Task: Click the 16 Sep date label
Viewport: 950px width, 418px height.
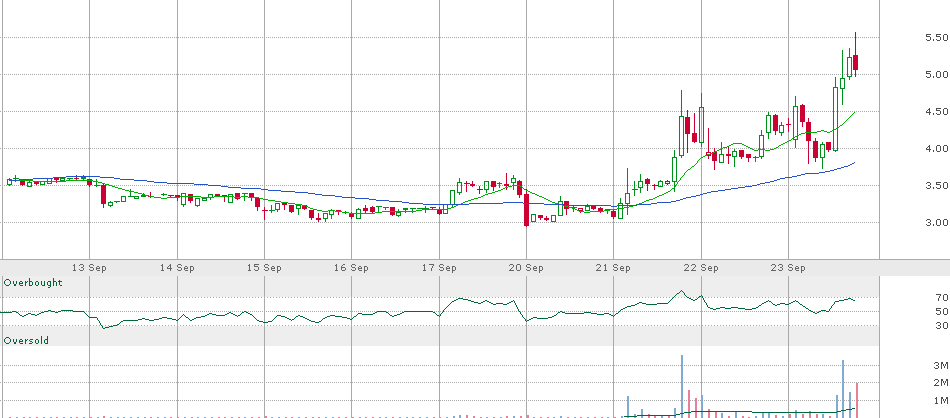Action: [x=352, y=268]
